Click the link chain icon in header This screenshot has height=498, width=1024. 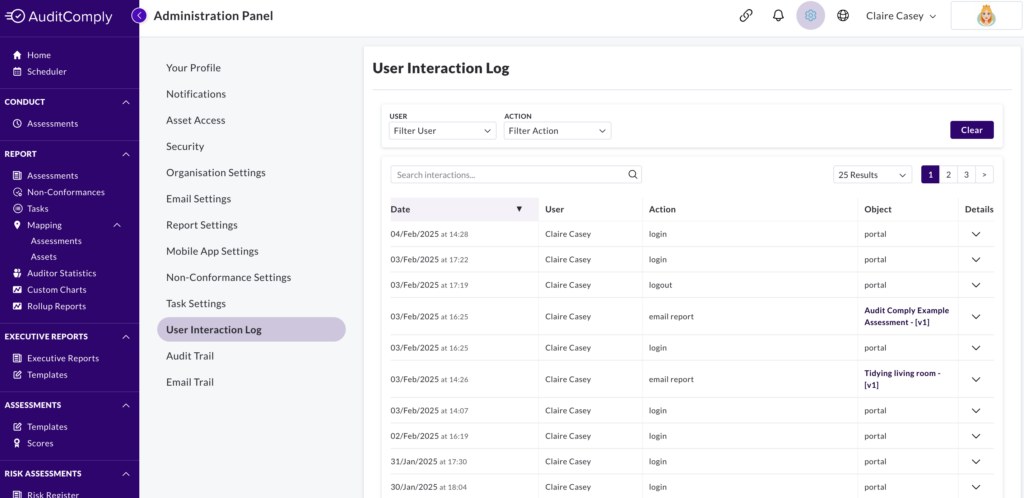tap(746, 16)
